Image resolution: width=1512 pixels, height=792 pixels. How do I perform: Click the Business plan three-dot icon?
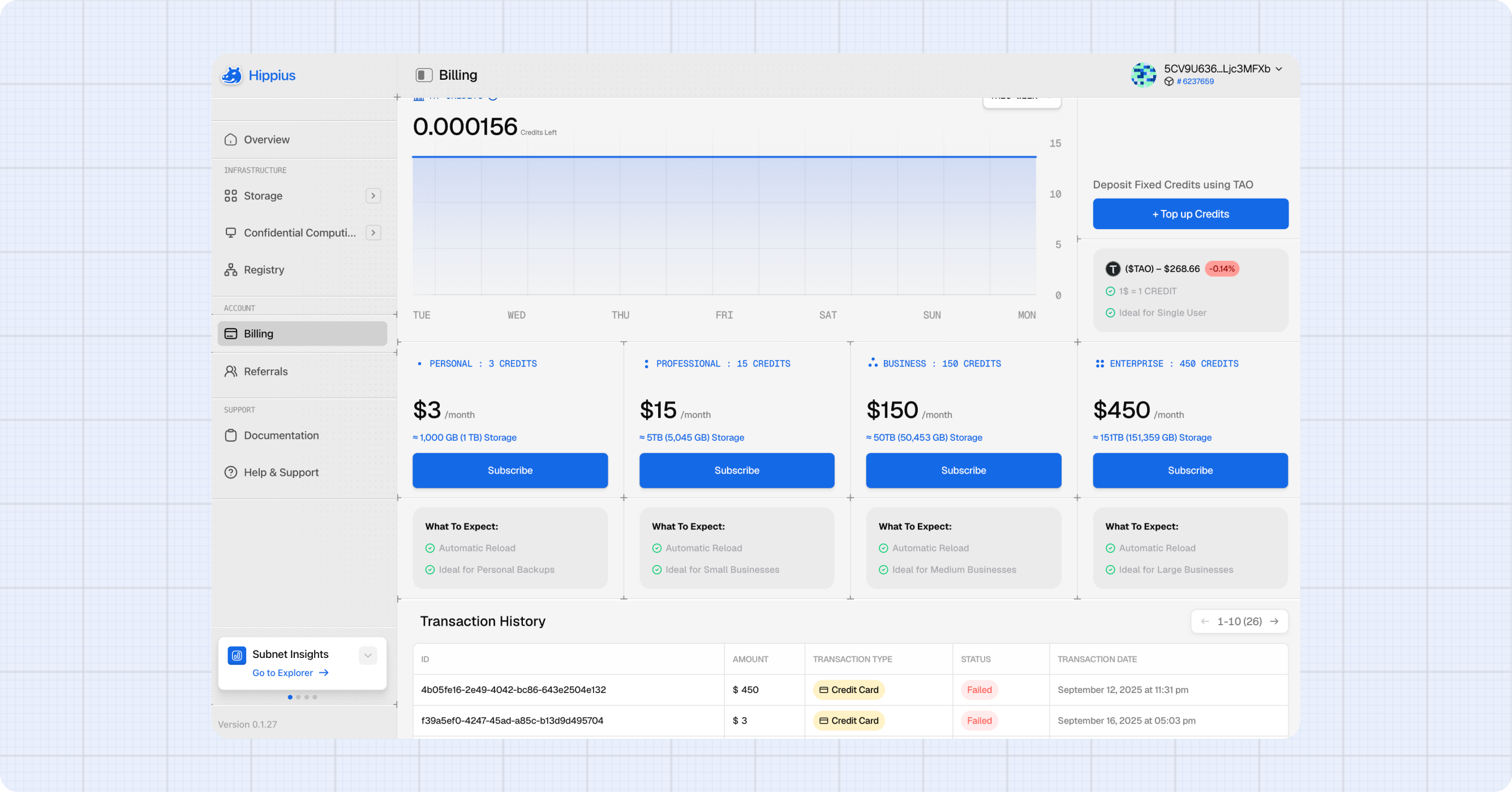(x=873, y=363)
